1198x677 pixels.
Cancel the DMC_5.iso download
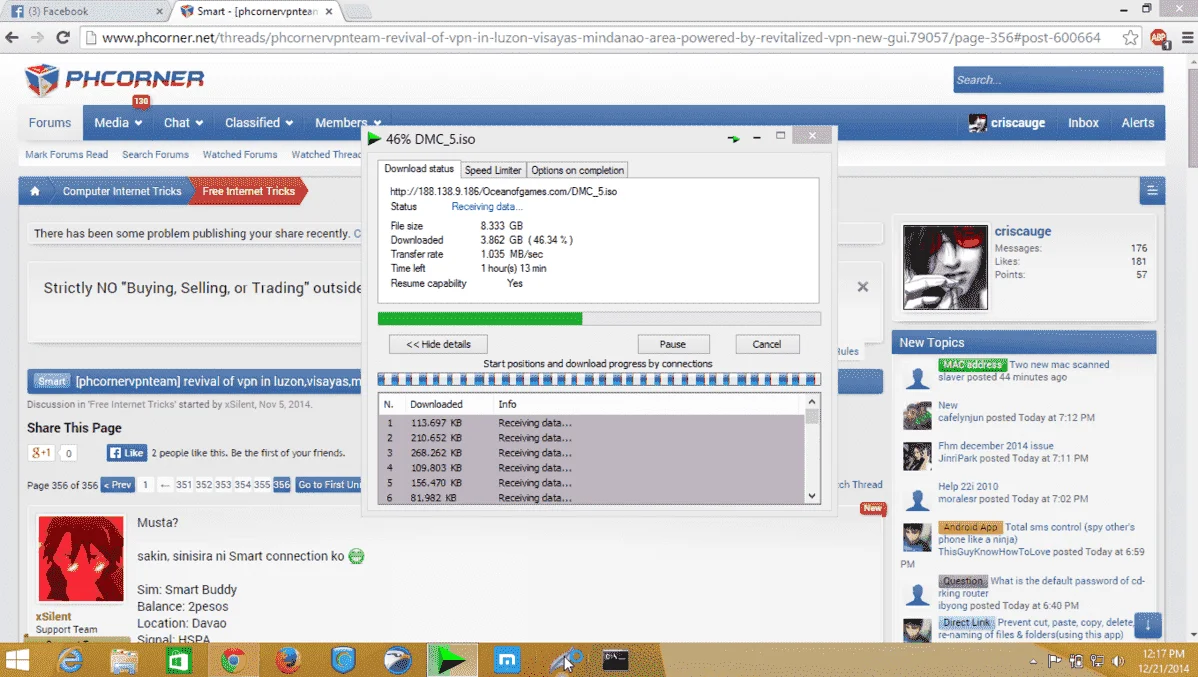coord(767,345)
